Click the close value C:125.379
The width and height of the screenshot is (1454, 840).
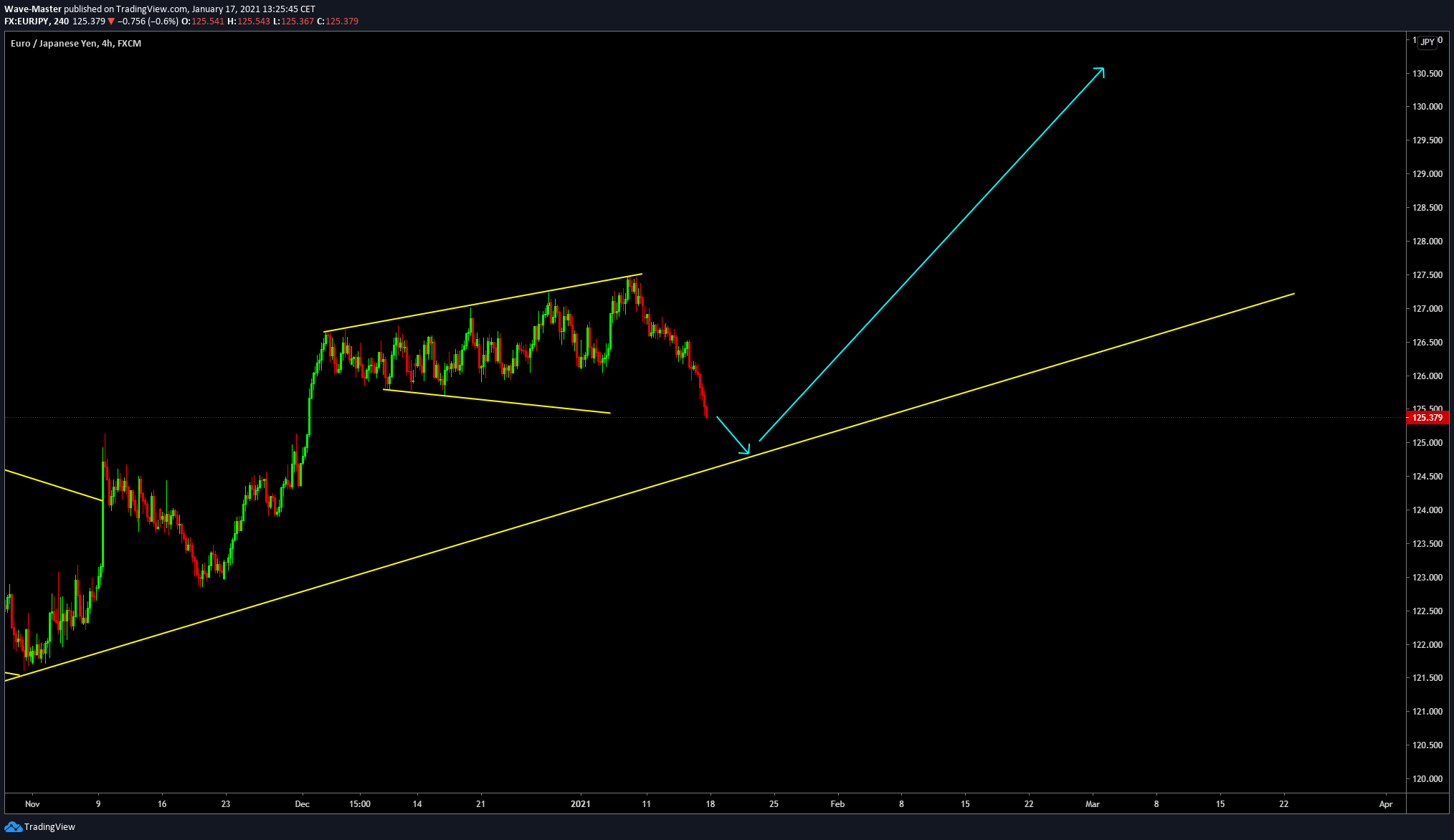click(338, 22)
